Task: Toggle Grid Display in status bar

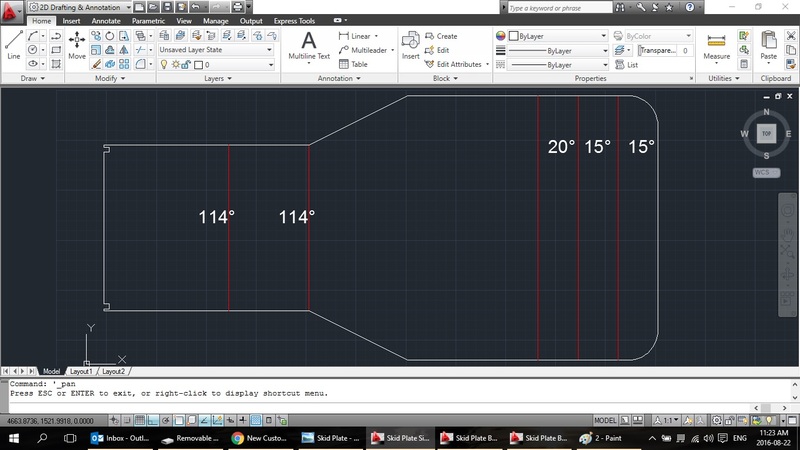Action: pos(140,420)
